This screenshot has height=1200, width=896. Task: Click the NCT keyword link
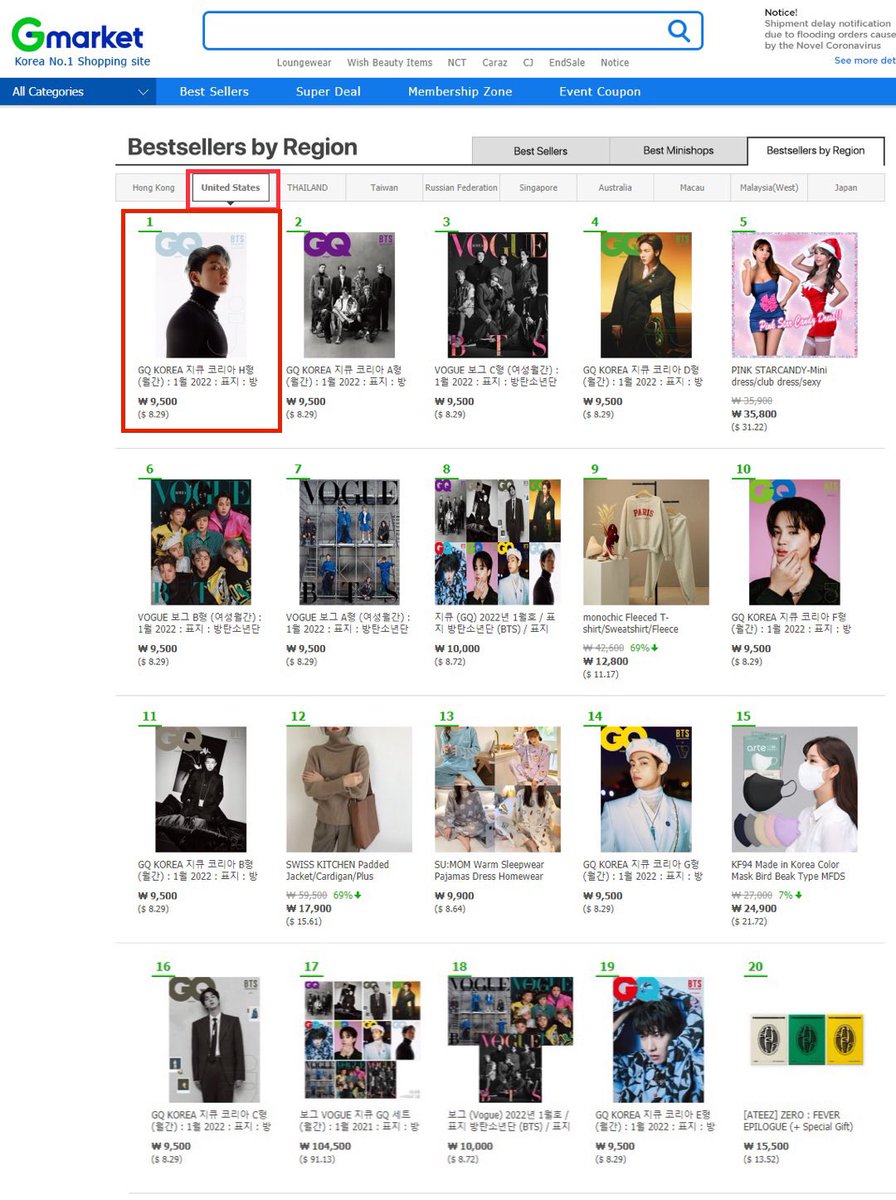pos(457,63)
